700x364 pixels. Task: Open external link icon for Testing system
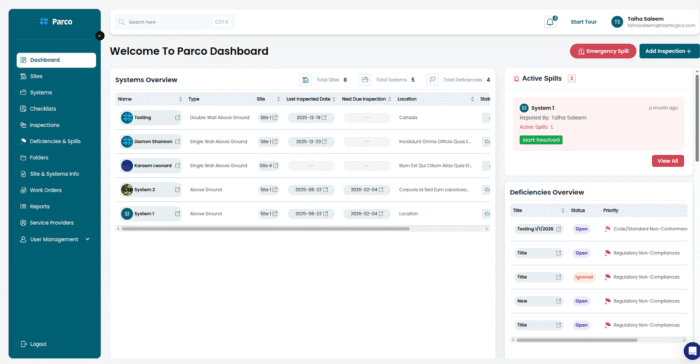(177, 117)
